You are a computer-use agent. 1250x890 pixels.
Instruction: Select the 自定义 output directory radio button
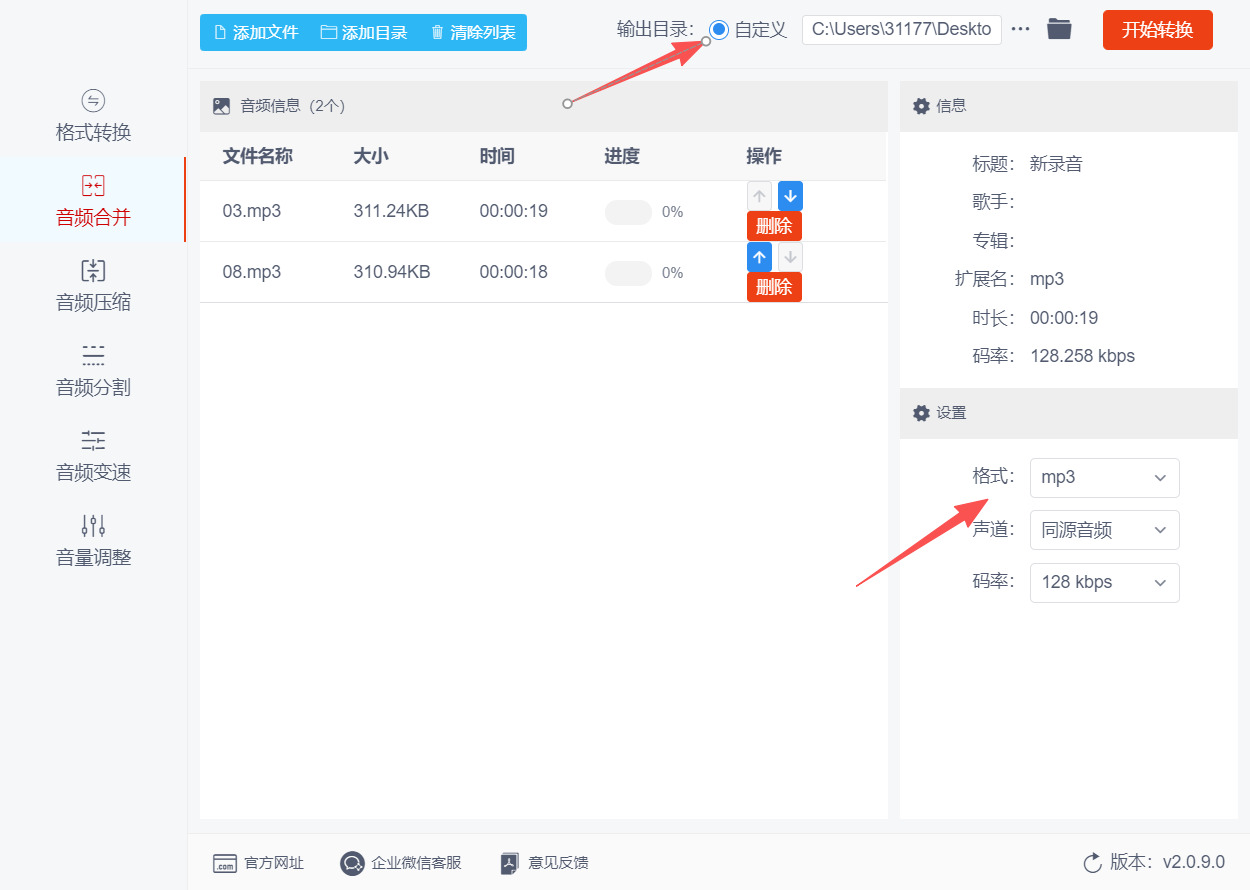click(x=718, y=30)
